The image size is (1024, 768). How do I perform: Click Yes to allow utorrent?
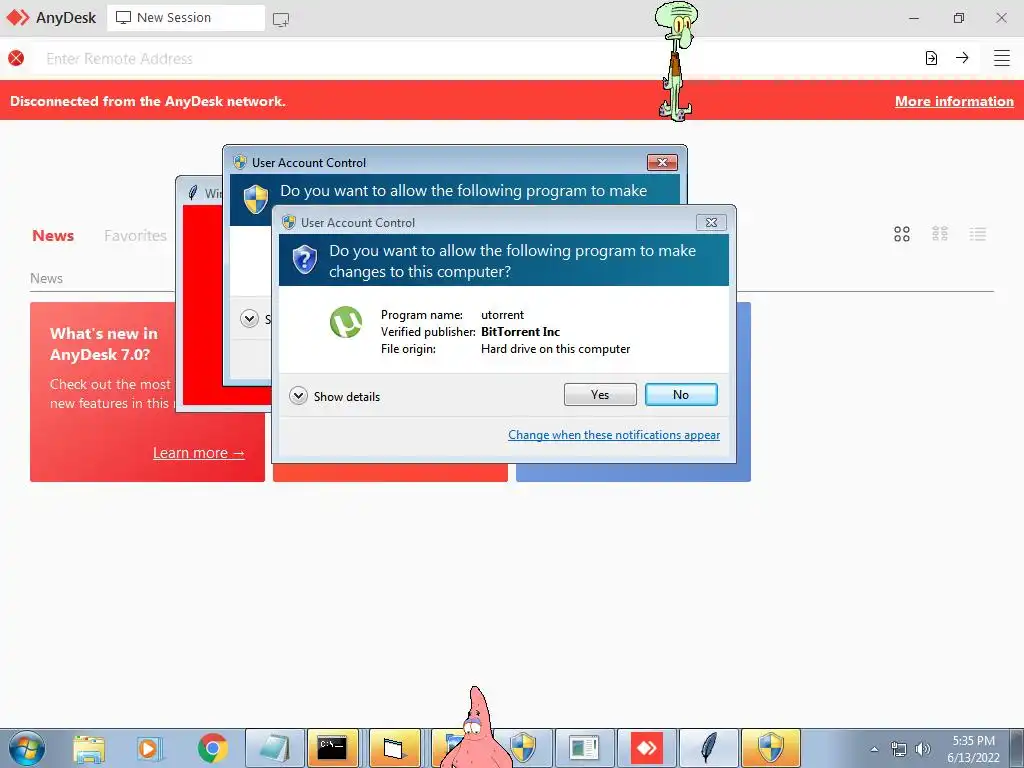point(600,394)
